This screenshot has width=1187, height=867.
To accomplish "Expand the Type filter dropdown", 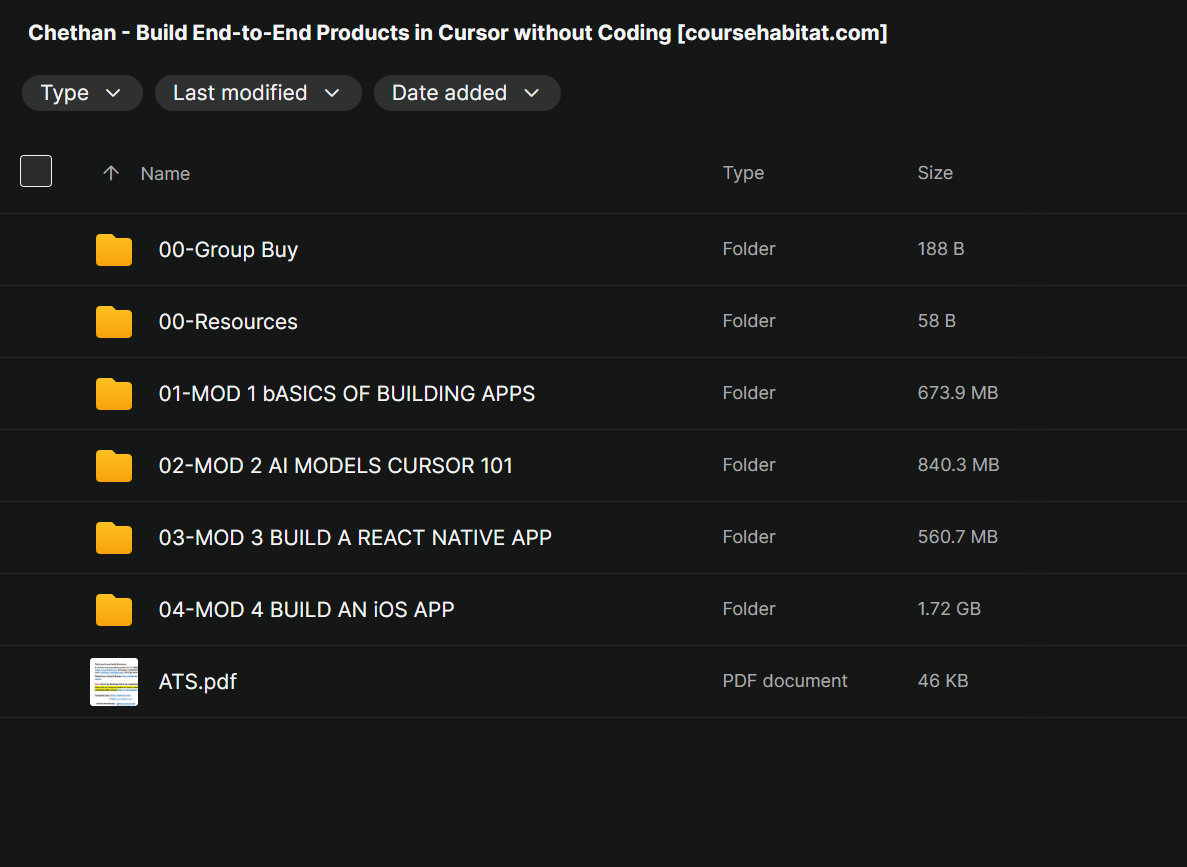I will click(x=81, y=93).
